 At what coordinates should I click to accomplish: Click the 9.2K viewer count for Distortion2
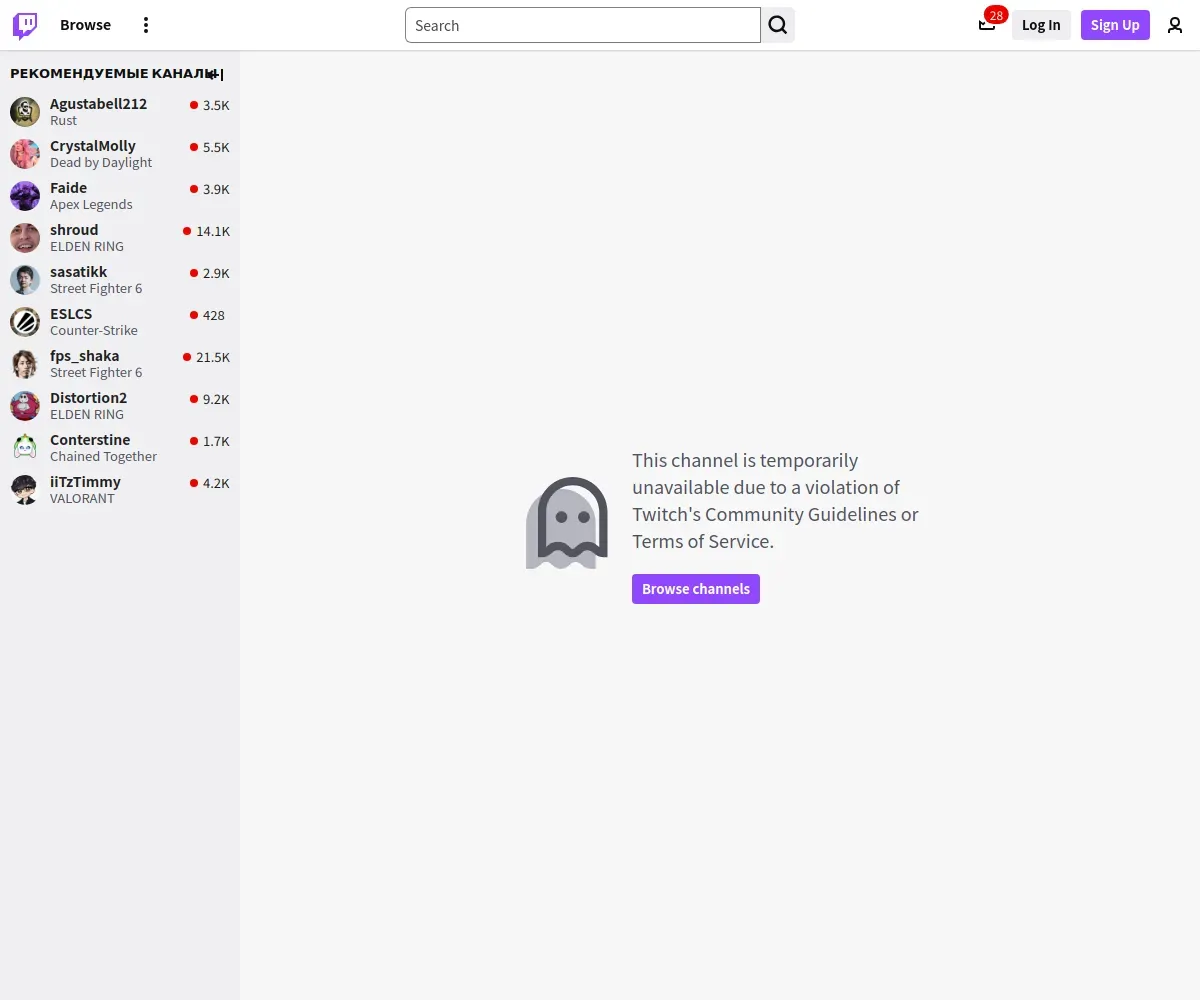pyautogui.click(x=216, y=399)
